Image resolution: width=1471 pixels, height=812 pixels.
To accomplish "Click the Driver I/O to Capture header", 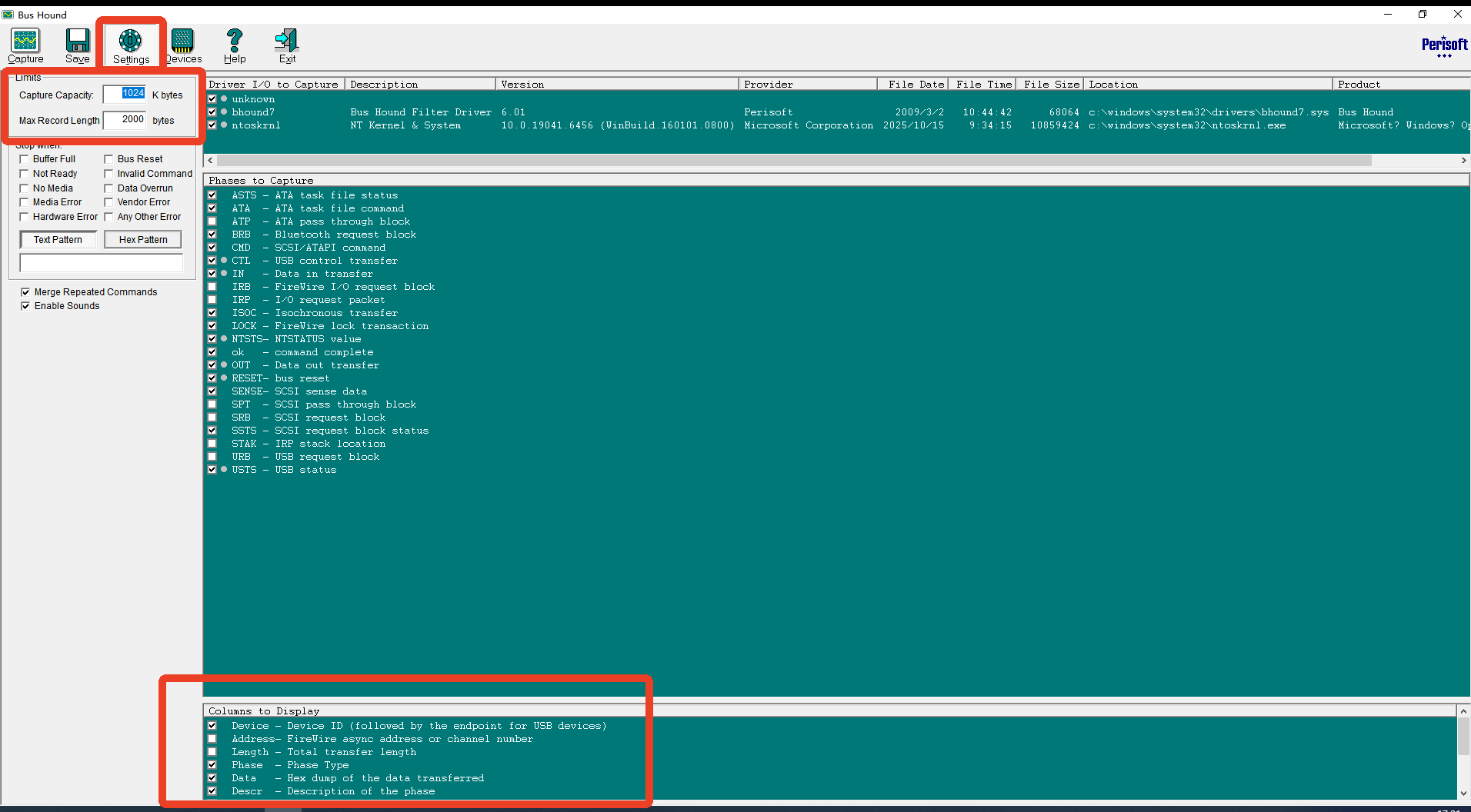I will 274,85.
